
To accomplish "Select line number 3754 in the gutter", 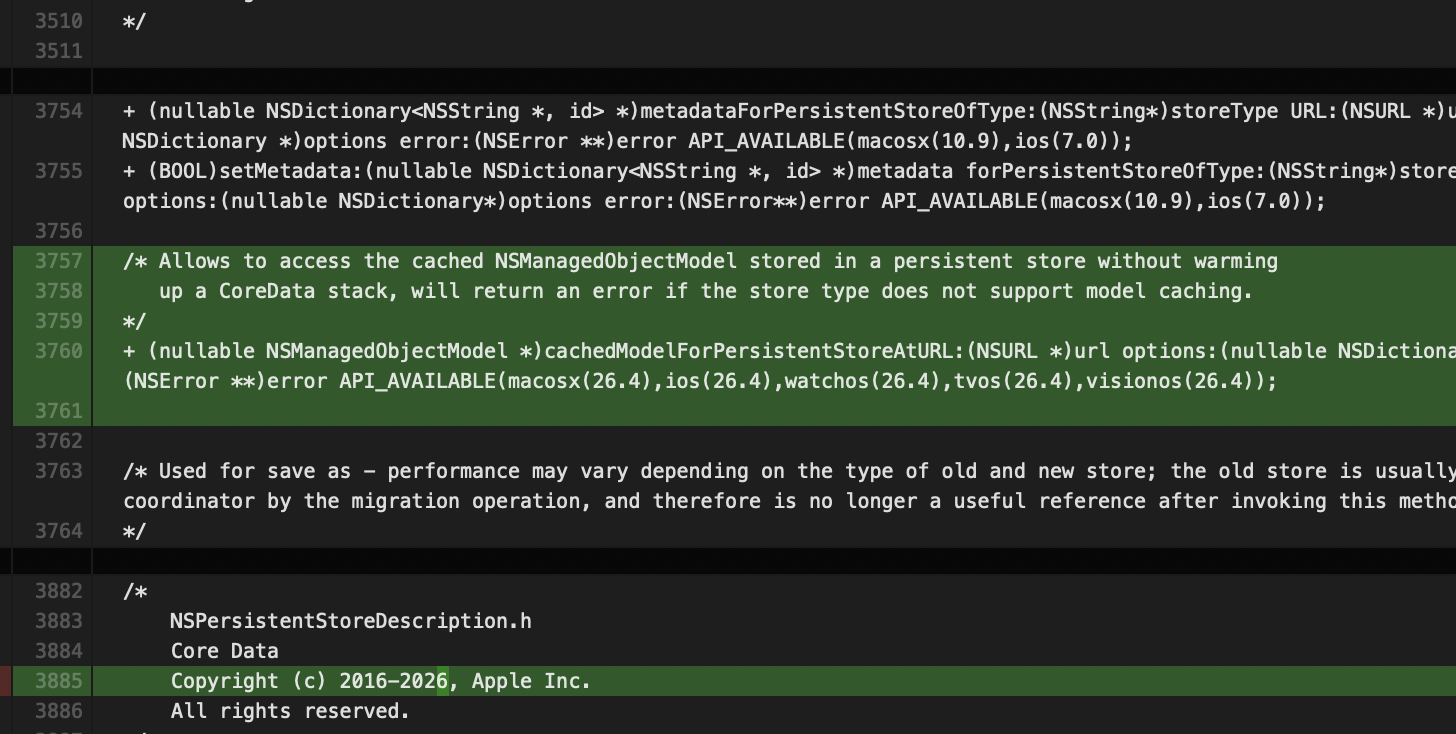I will (59, 111).
